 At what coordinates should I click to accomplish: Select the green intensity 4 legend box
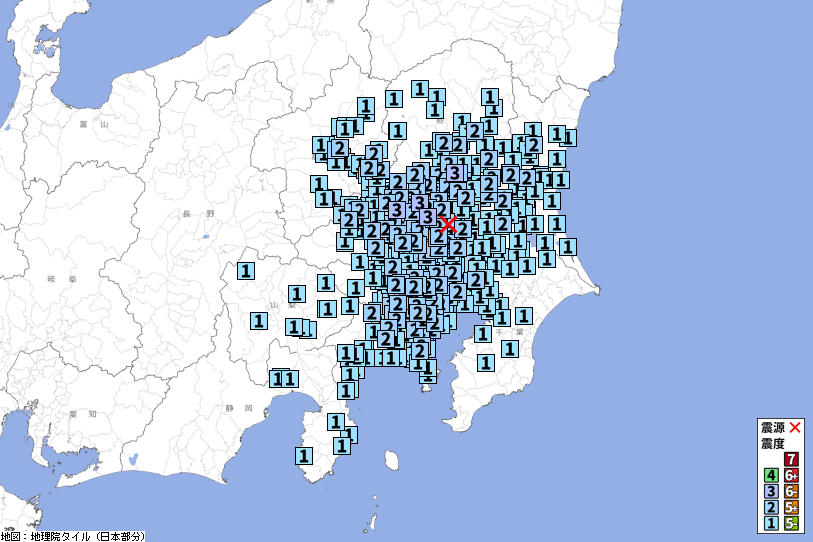pyautogui.click(x=771, y=475)
